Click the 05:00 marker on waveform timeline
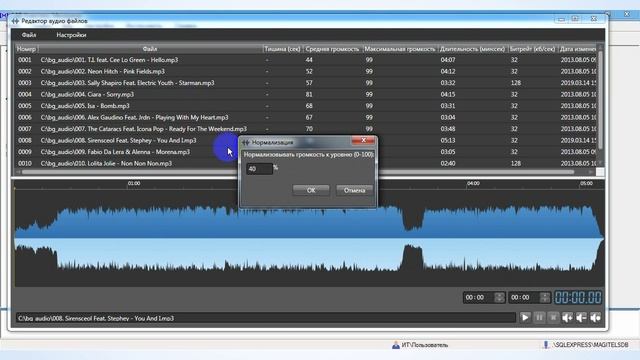640x360 pixels. (586, 184)
